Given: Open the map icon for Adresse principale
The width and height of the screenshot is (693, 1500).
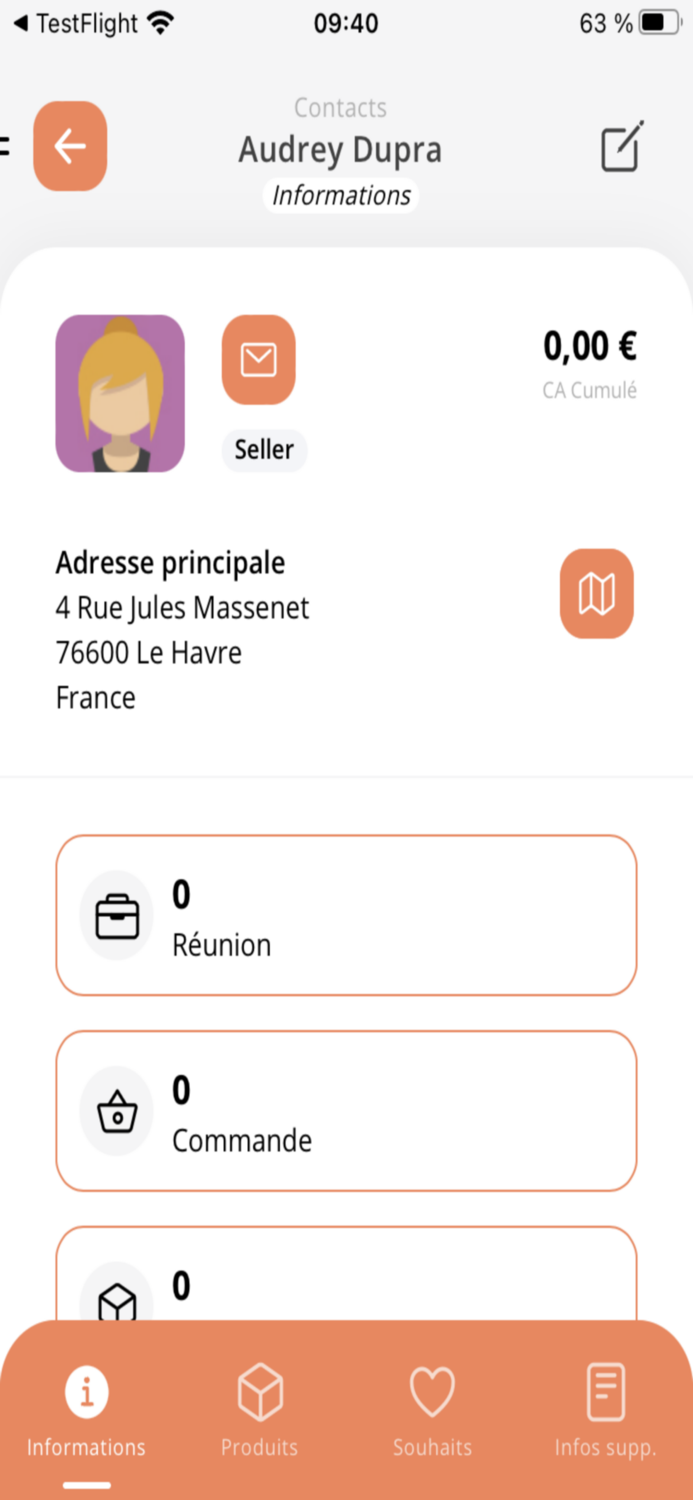Looking at the screenshot, I should (597, 593).
